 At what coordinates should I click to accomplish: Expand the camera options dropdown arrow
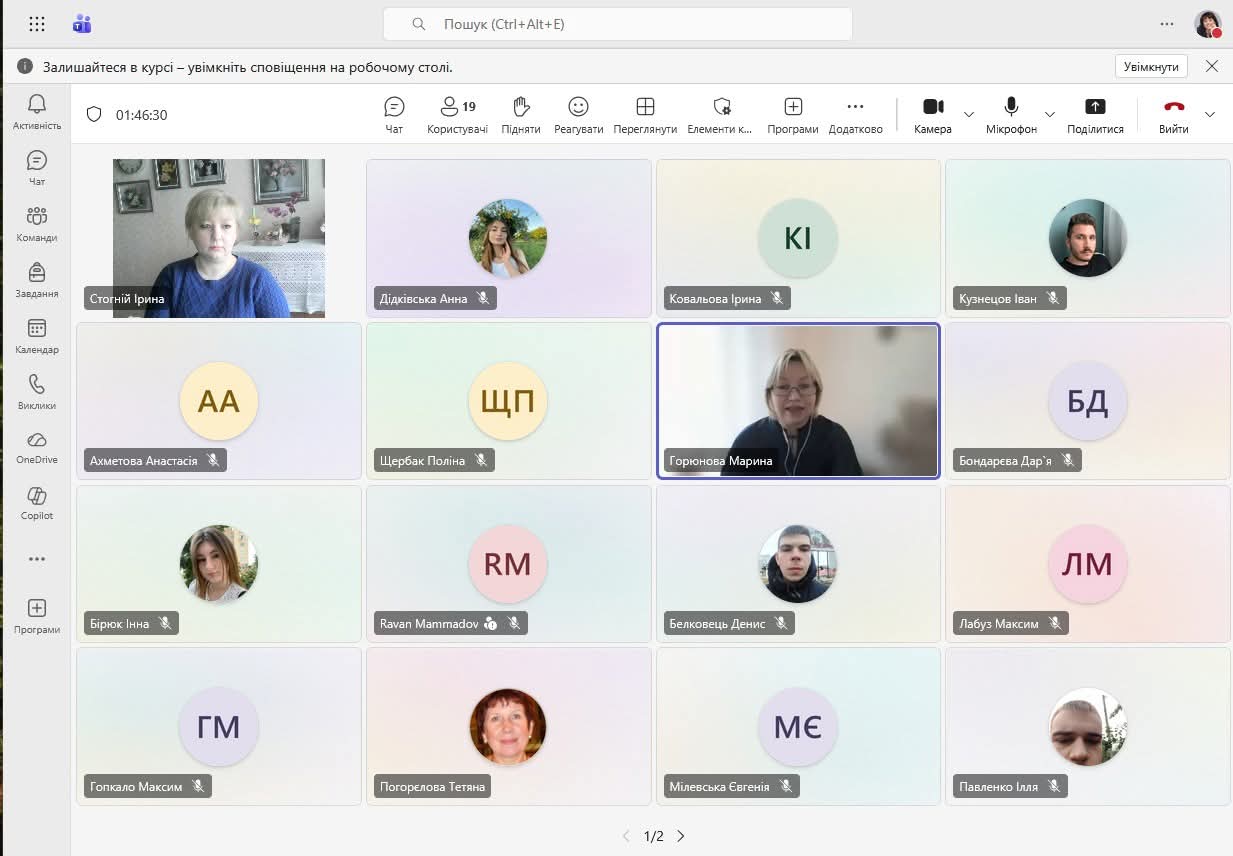click(969, 114)
